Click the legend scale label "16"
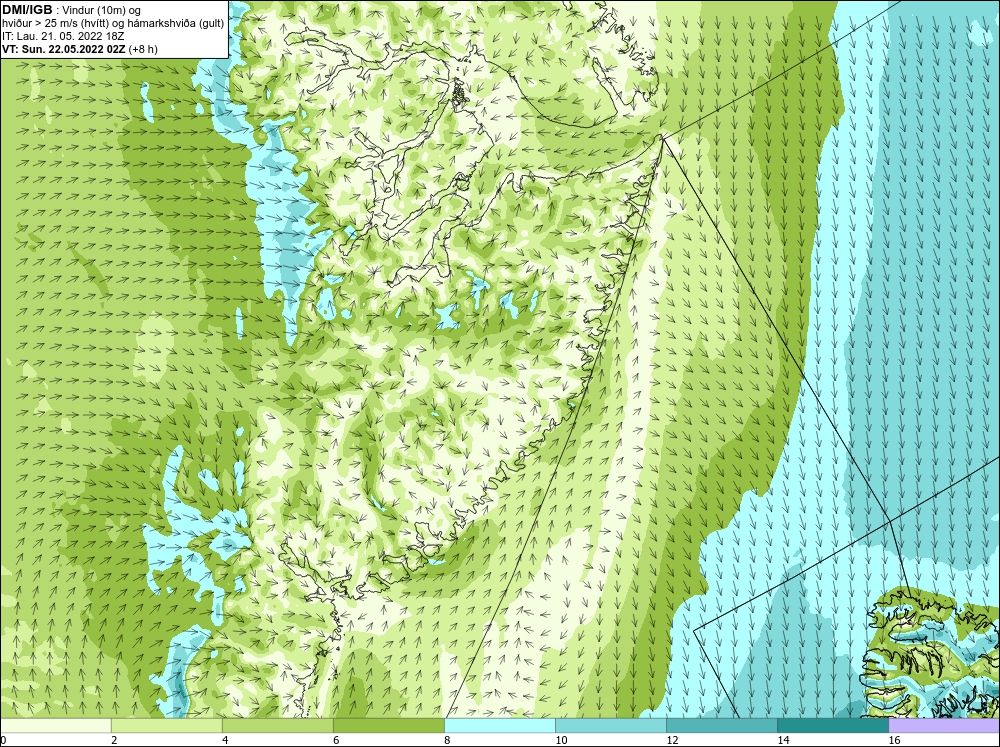Image resolution: width=1000 pixels, height=747 pixels. (894, 740)
